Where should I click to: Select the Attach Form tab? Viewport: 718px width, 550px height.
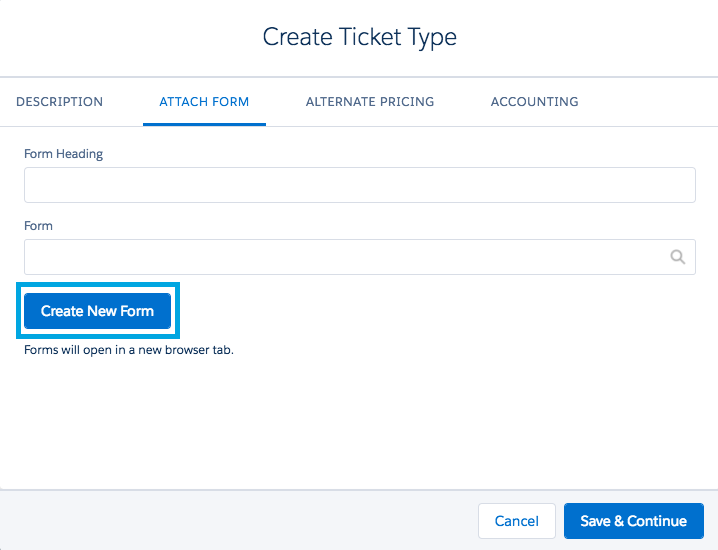(204, 101)
